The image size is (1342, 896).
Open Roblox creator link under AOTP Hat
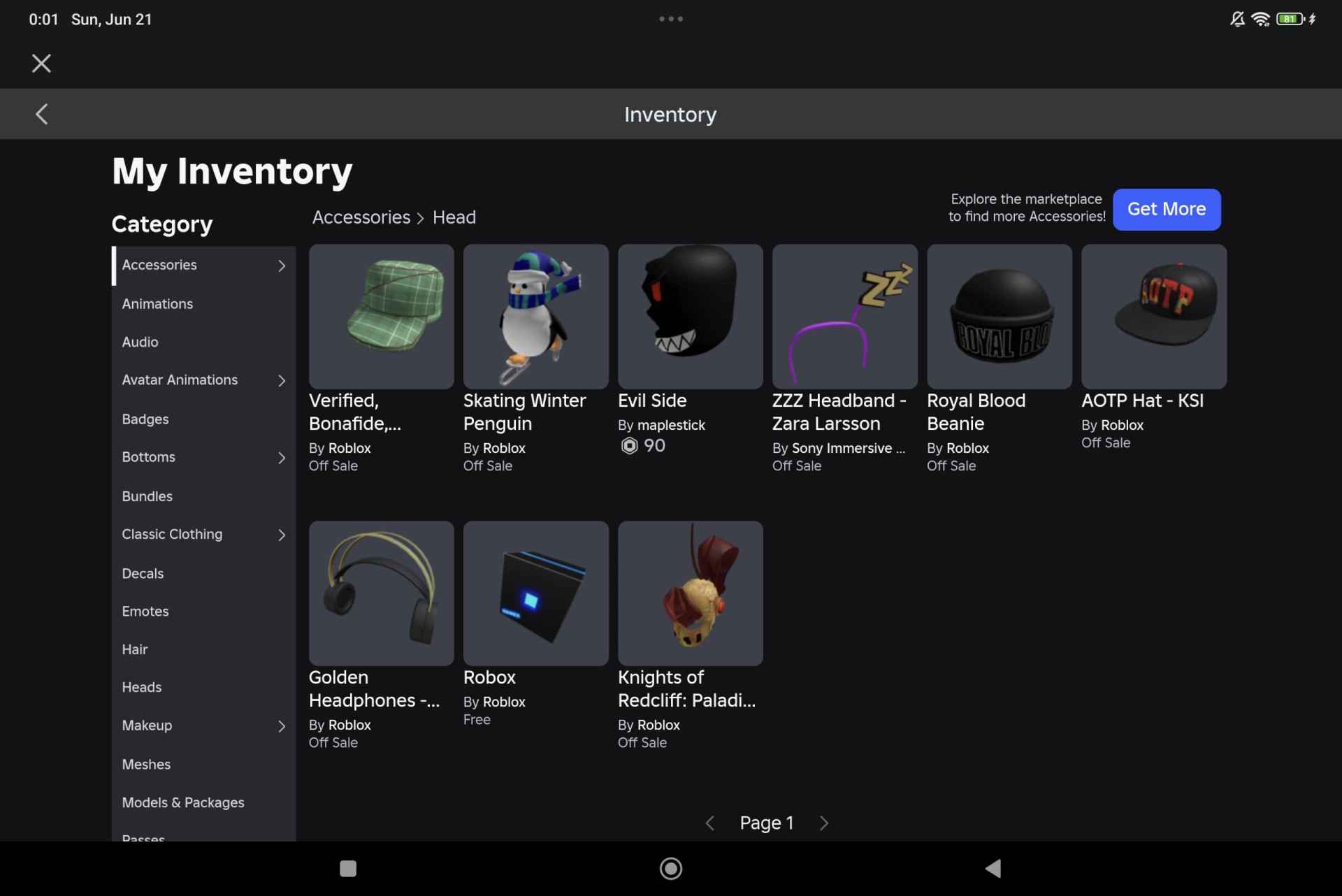(x=1122, y=425)
